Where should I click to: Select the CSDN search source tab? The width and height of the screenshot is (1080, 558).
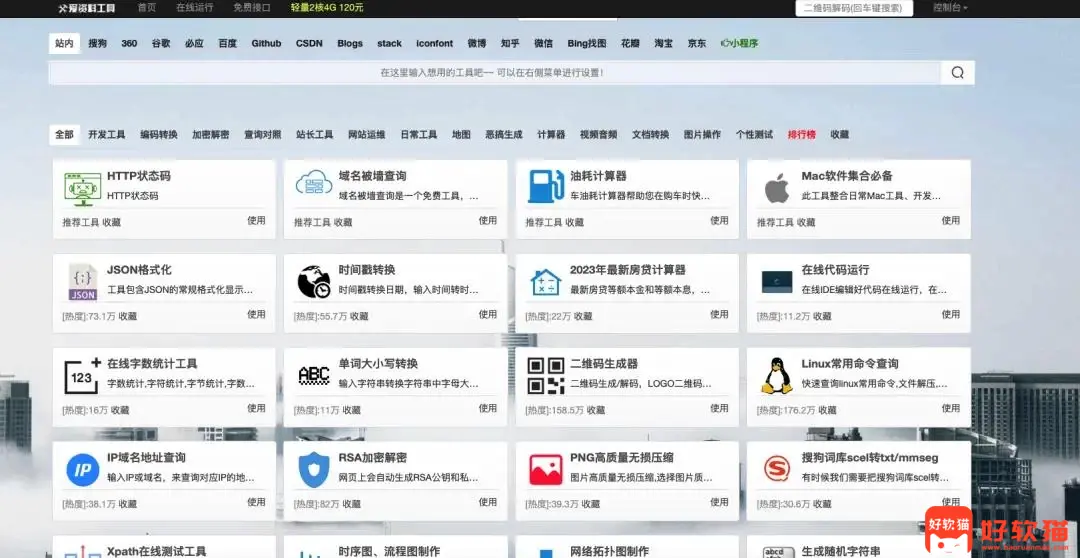coord(309,43)
